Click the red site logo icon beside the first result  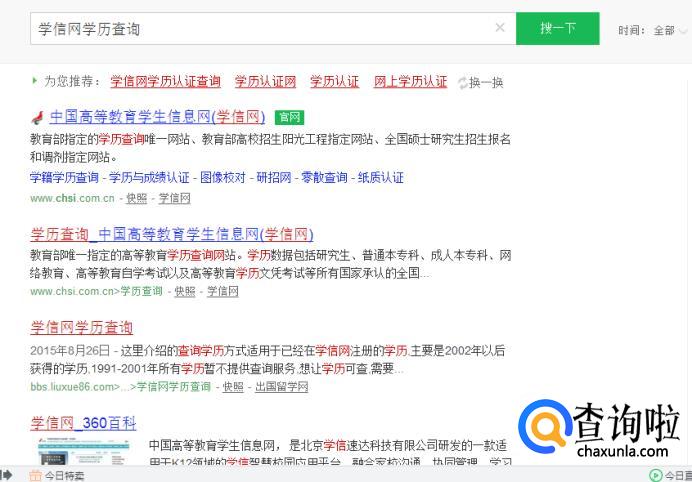point(38,118)
